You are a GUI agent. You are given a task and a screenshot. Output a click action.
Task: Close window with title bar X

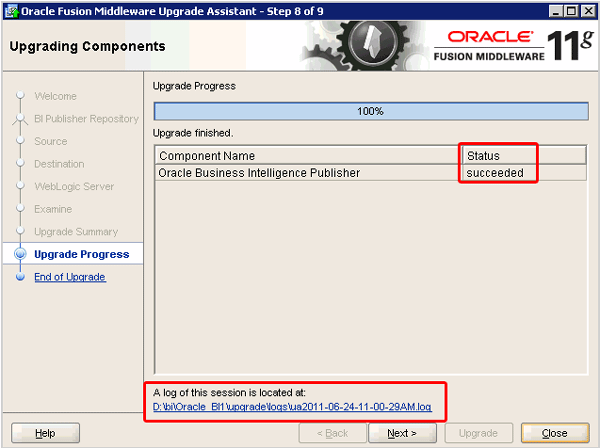588,11
